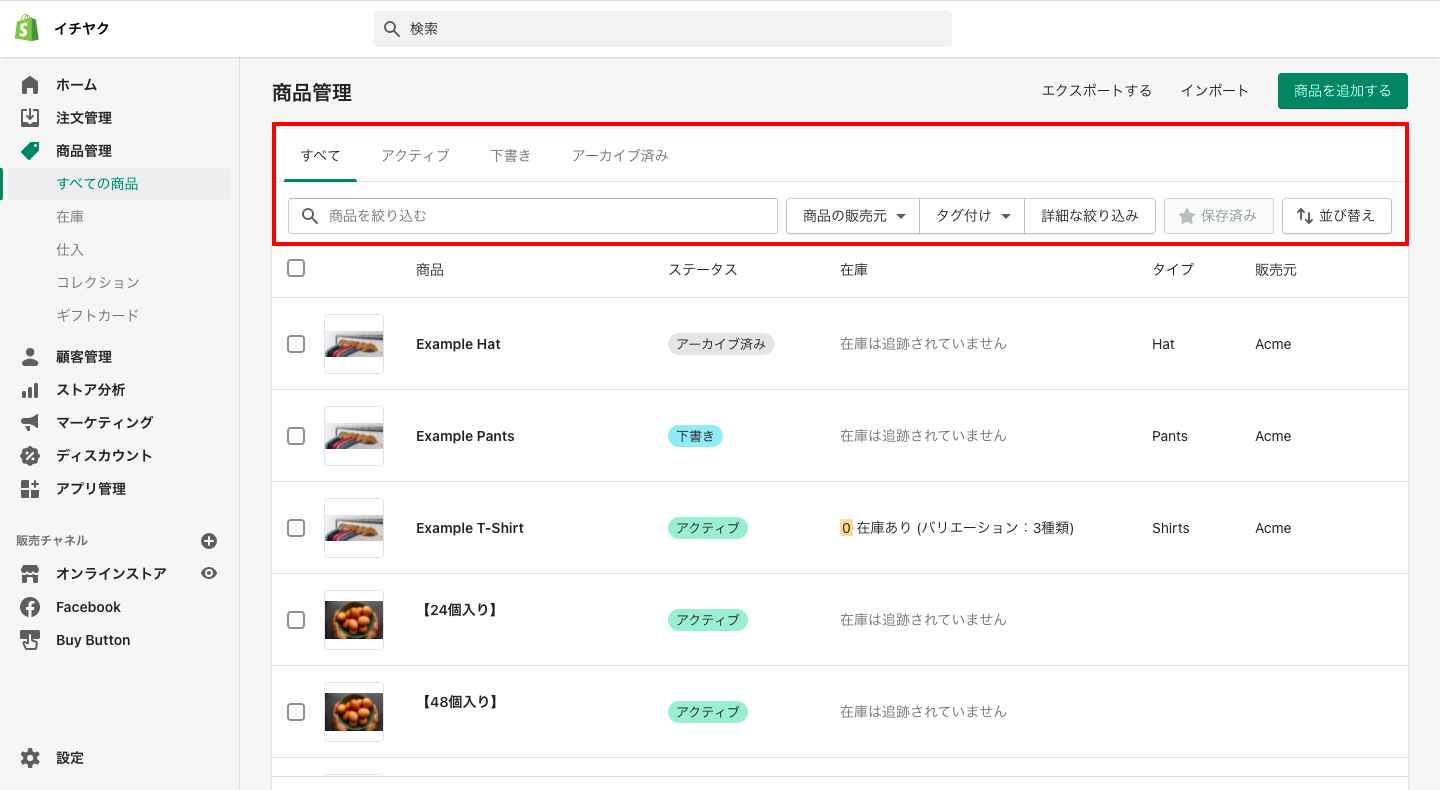
Task: Click the magnifier icon in top search bar
Action: pyautogui.click(x=392, y=29)
